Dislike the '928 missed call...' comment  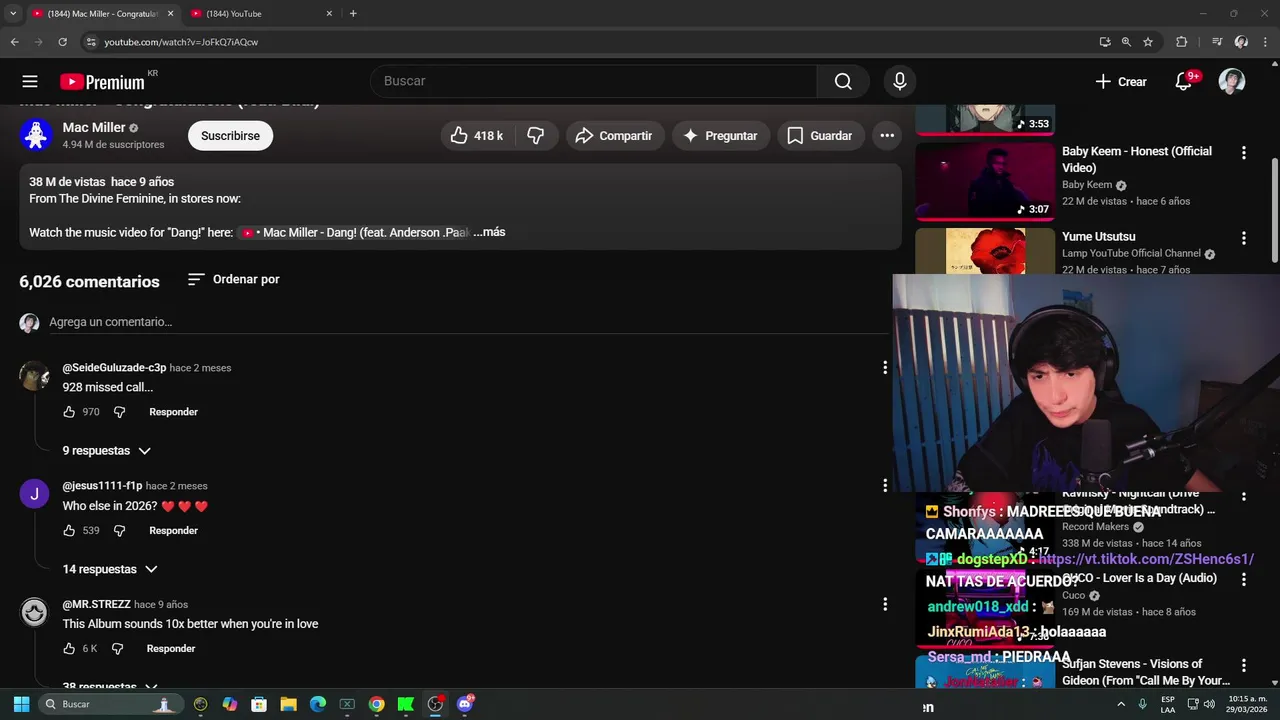coord(119,412)
